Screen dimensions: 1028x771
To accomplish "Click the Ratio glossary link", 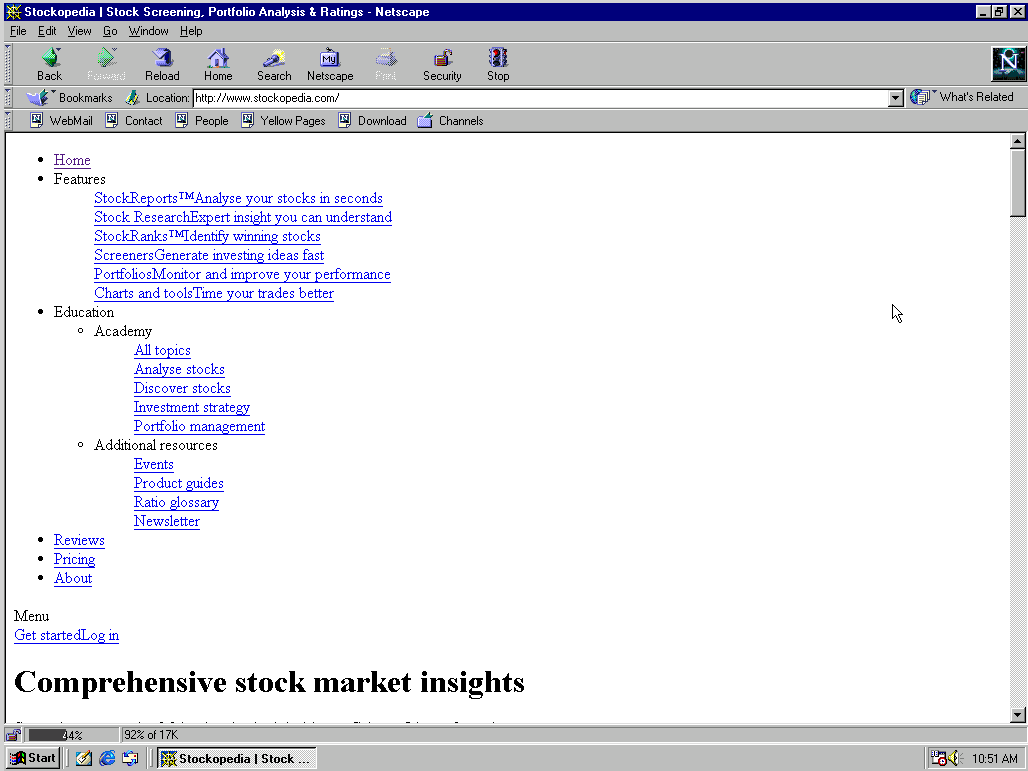I will click(x=176, y=502).
